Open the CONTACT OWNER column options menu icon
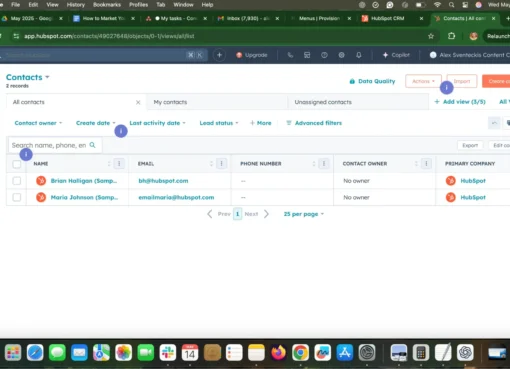510x369 pixels. coord(426,164)
